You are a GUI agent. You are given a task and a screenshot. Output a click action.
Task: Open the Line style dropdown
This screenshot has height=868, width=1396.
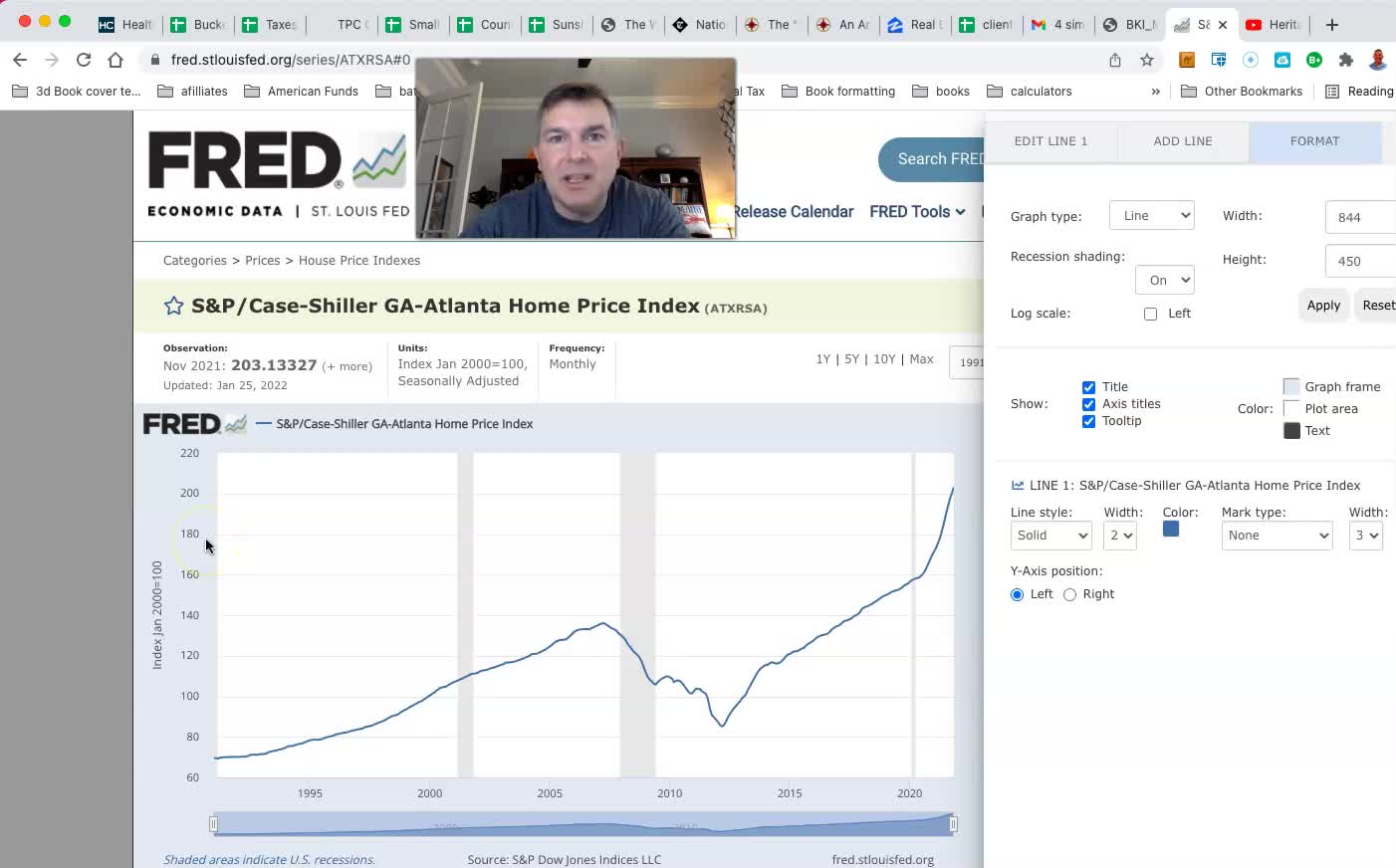[1051, 536]
